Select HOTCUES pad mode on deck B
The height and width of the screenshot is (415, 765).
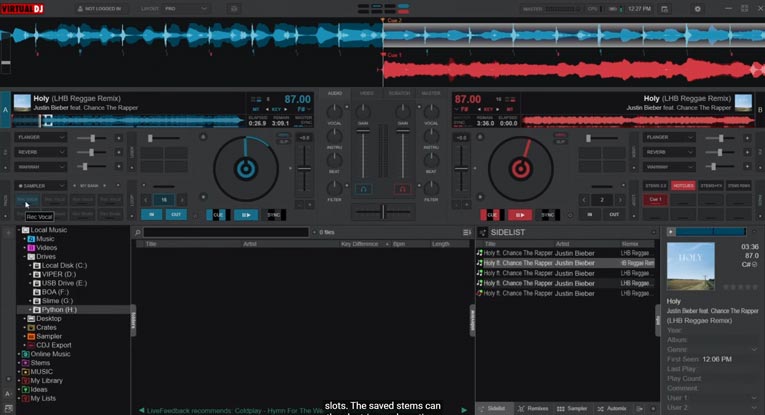coord(684,186)
